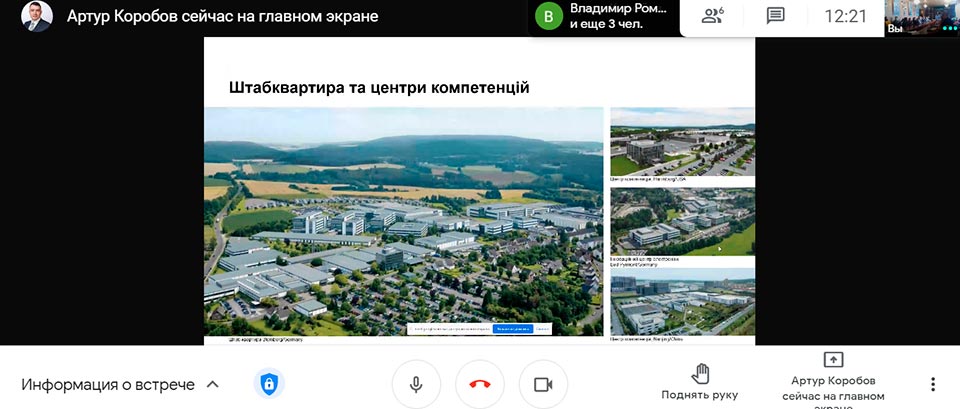Viewport: 960px width, 409px height.
Task: Click the large headquarters aerial photo
Action: 403,222
